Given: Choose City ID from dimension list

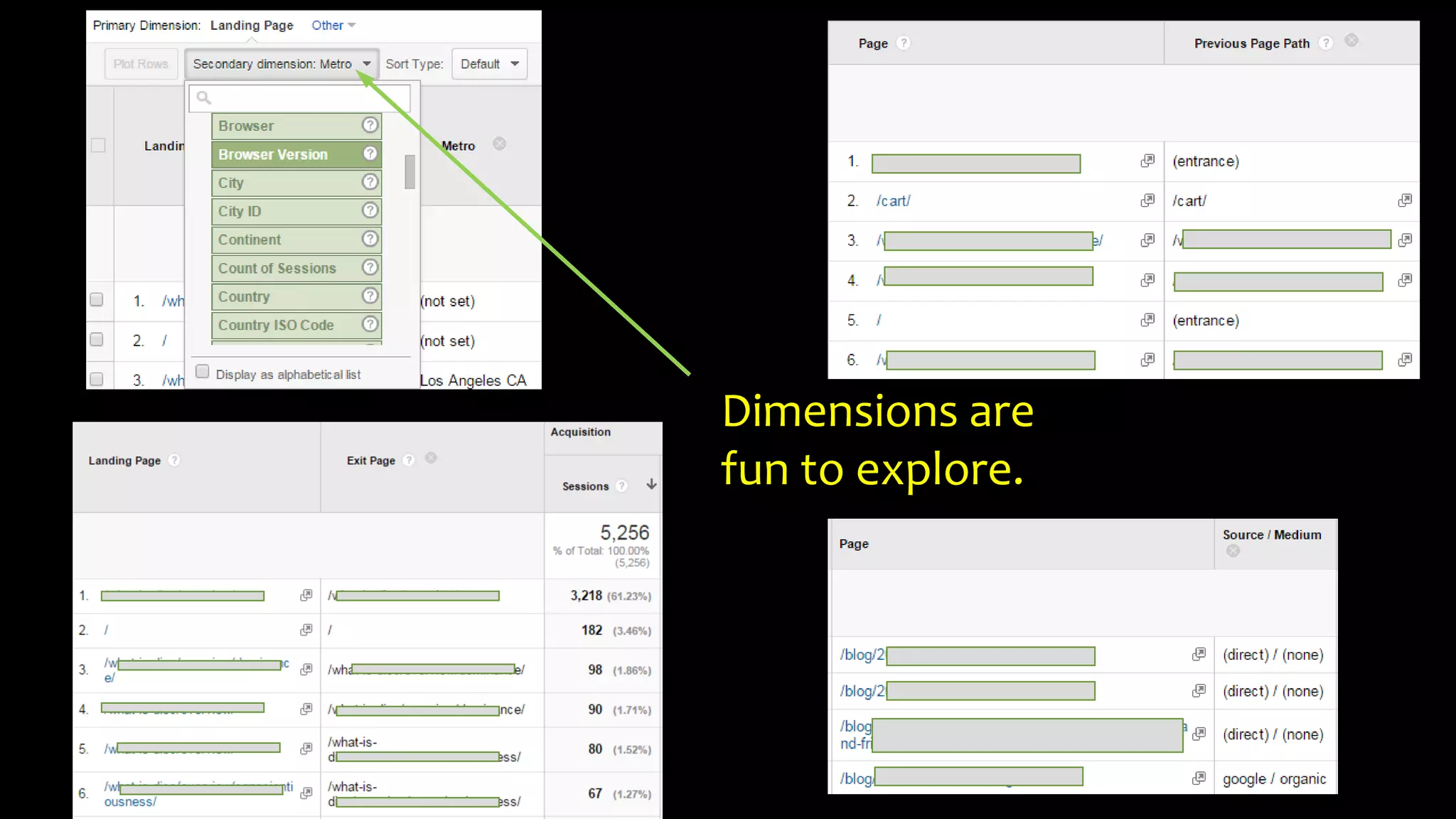Looking at the screenshot, I should pos(296,211).
